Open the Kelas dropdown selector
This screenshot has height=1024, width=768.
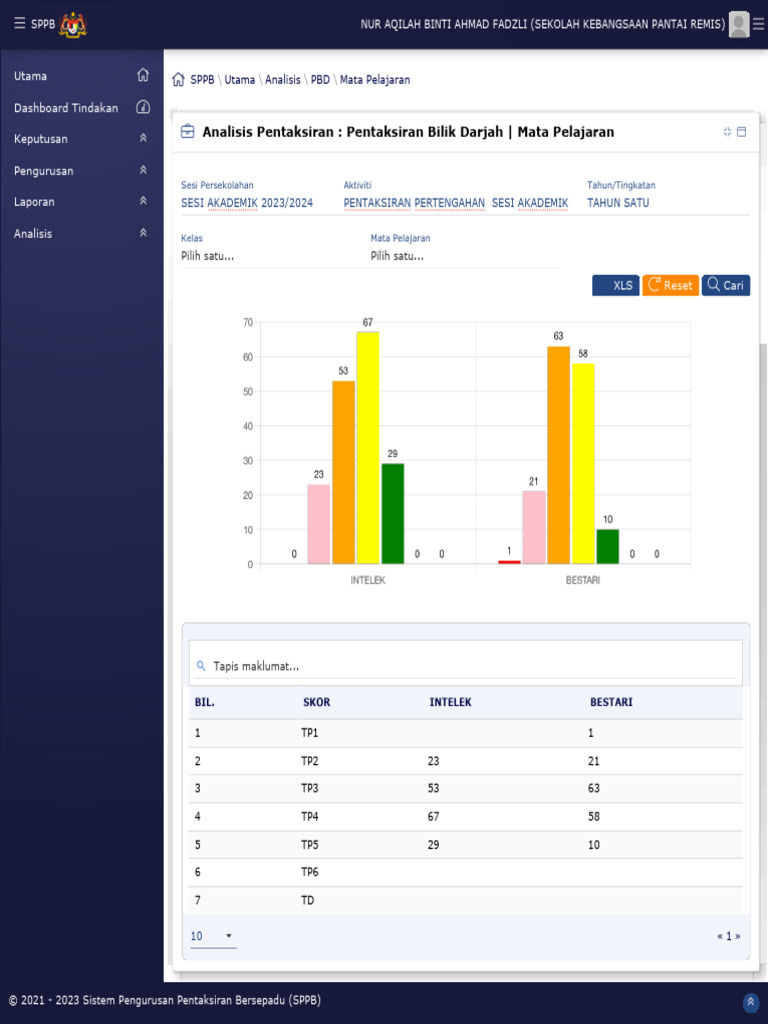click(x=270, y=256)
